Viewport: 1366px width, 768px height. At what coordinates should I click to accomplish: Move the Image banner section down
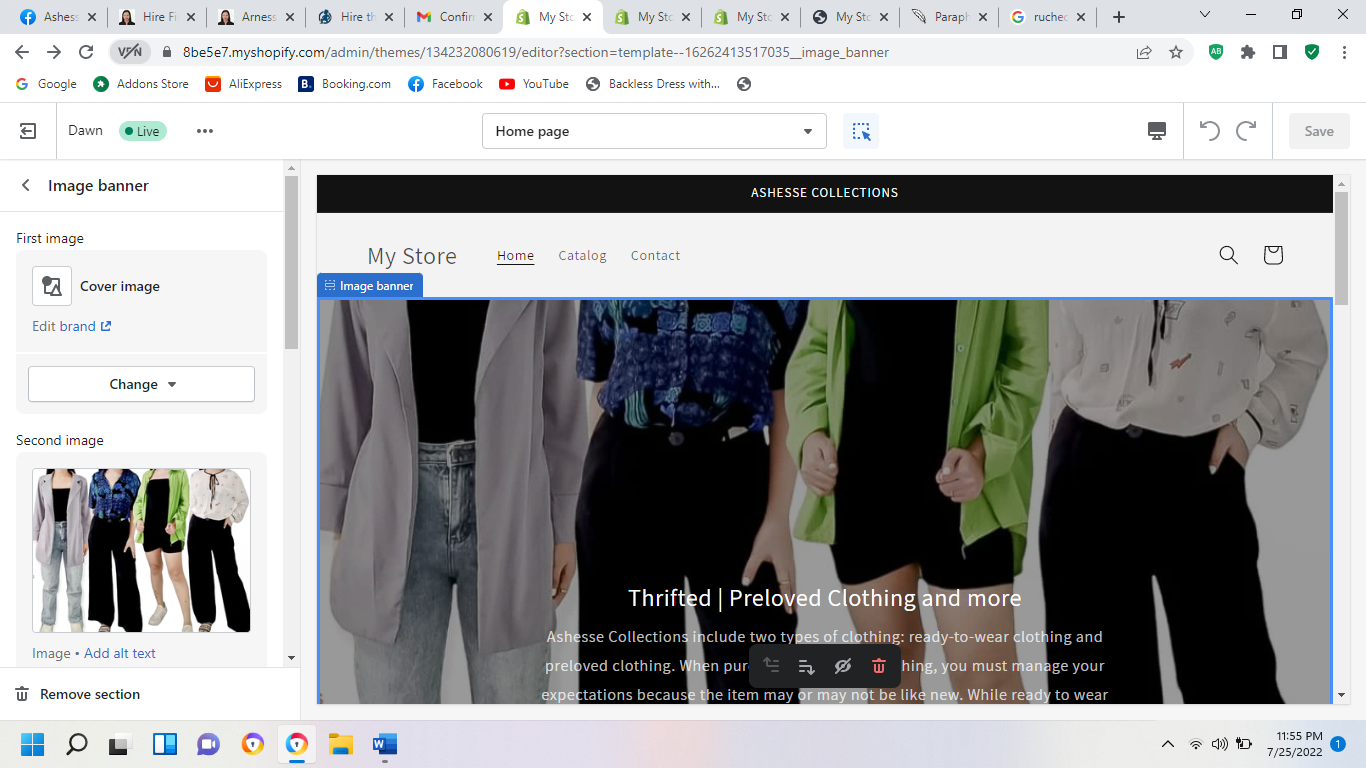[807, 666]
